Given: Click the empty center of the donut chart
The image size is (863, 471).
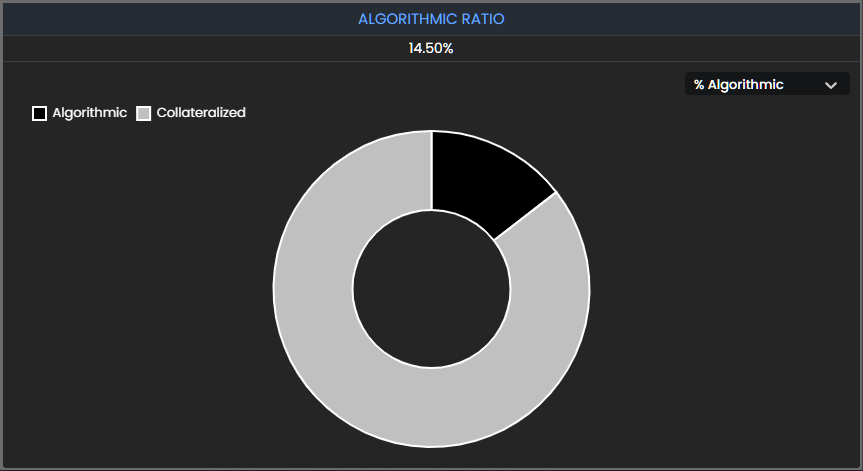Looking at the screenshot, I should click(431, 289).
